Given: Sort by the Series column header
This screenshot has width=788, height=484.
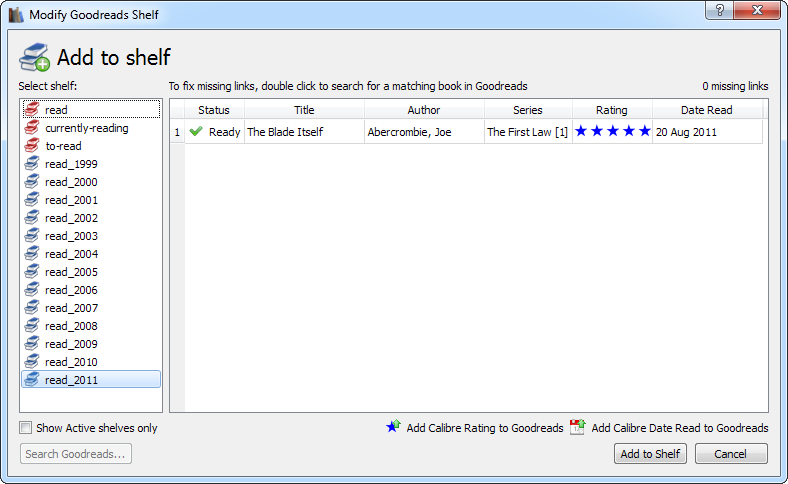Looking at the screenshot, I should click(528, 110).
